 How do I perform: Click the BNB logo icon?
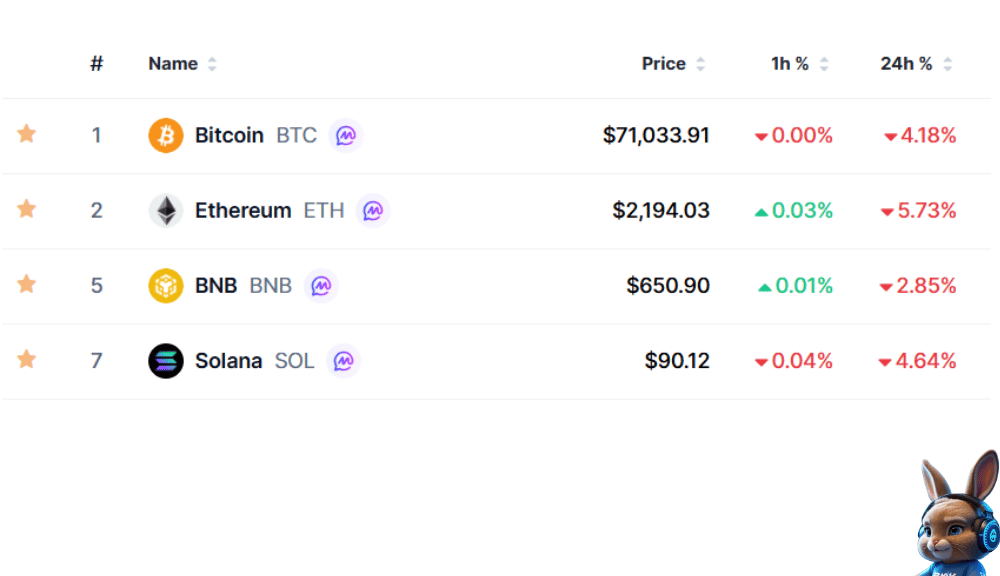[167, 285]
